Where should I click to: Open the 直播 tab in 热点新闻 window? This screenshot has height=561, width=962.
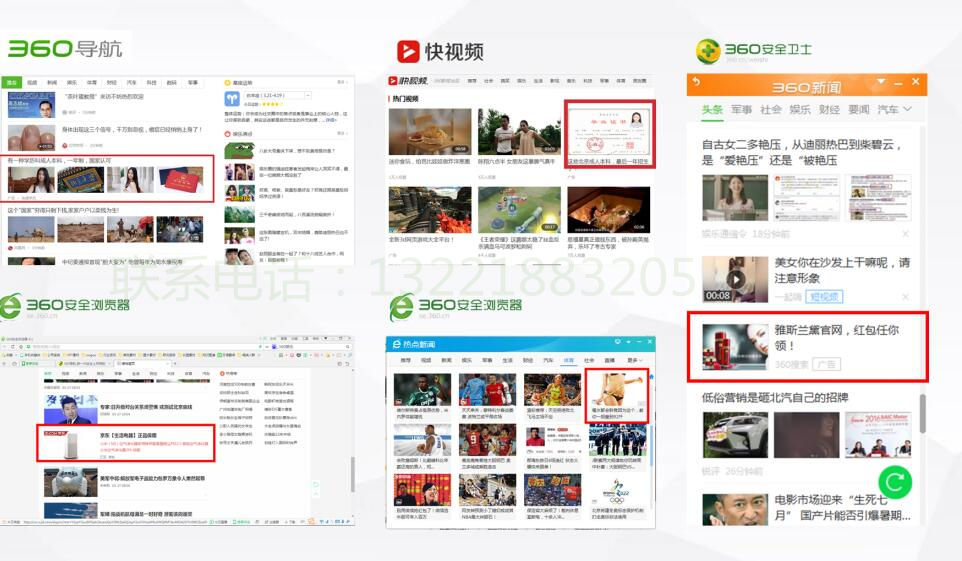click(x=609, y=360)
